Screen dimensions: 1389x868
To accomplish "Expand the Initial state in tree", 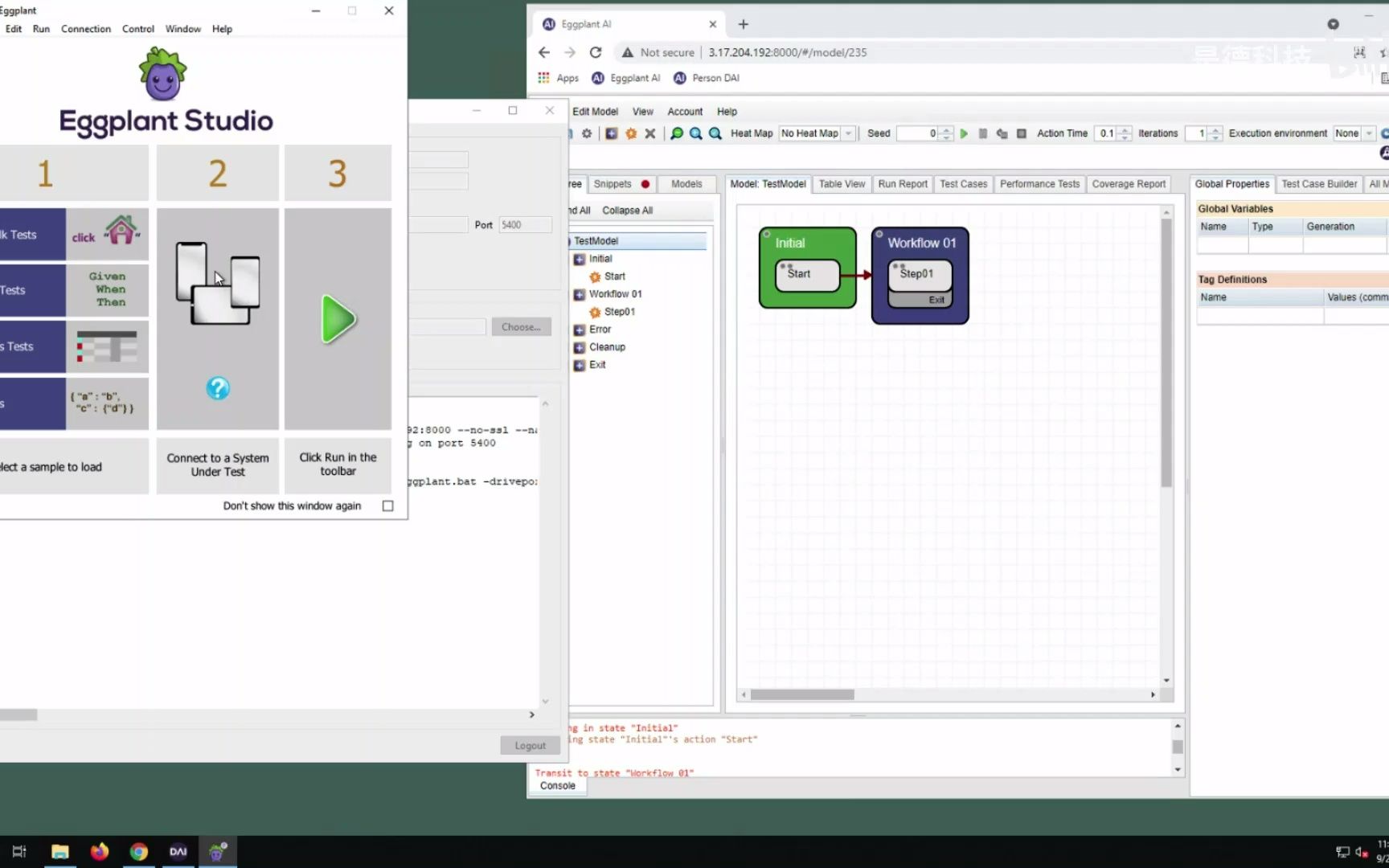I will (x=580, y=259).
